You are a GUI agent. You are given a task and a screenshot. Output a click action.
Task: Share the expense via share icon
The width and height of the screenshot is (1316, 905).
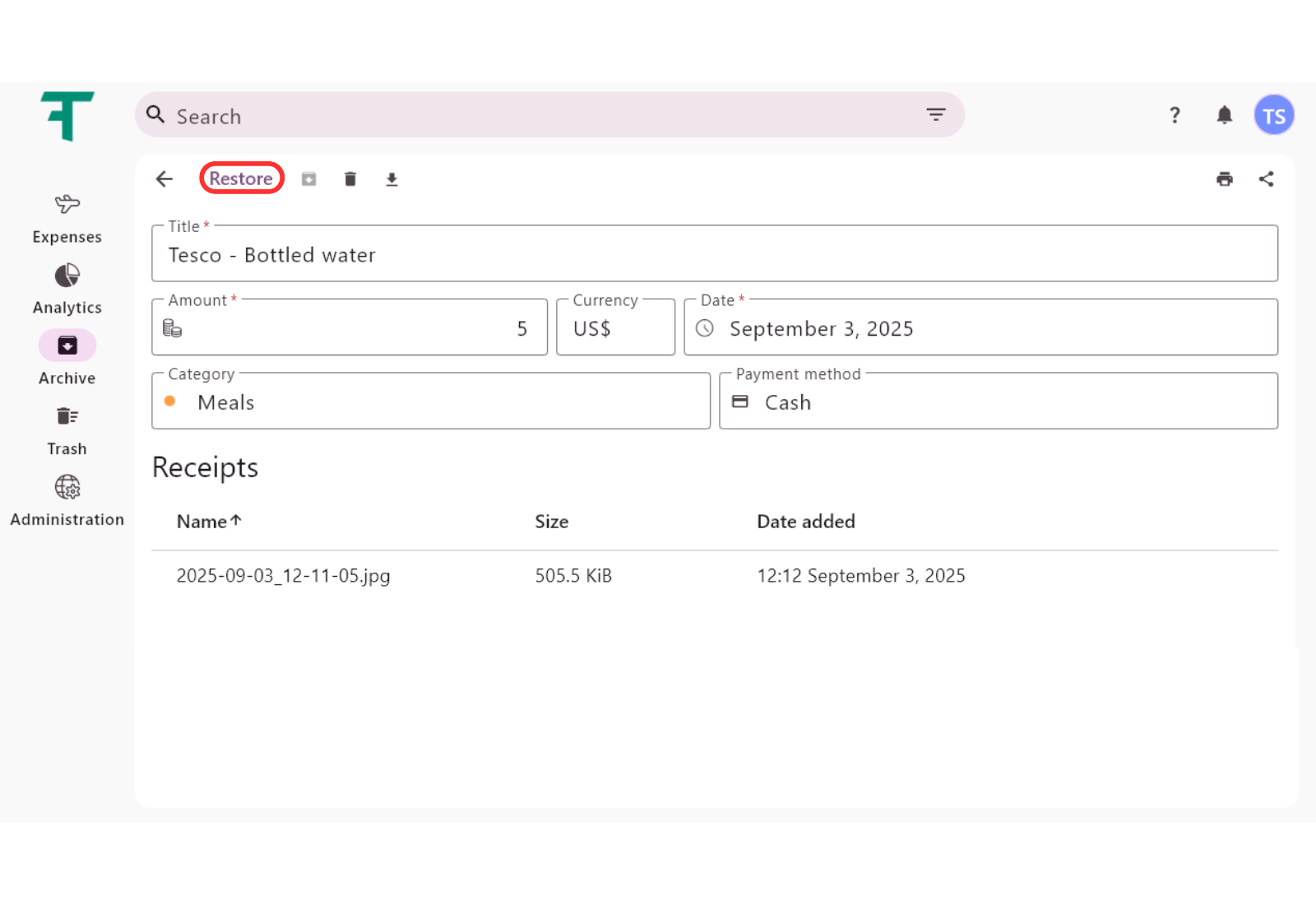pyautogui.click(x=1266, y=179)
